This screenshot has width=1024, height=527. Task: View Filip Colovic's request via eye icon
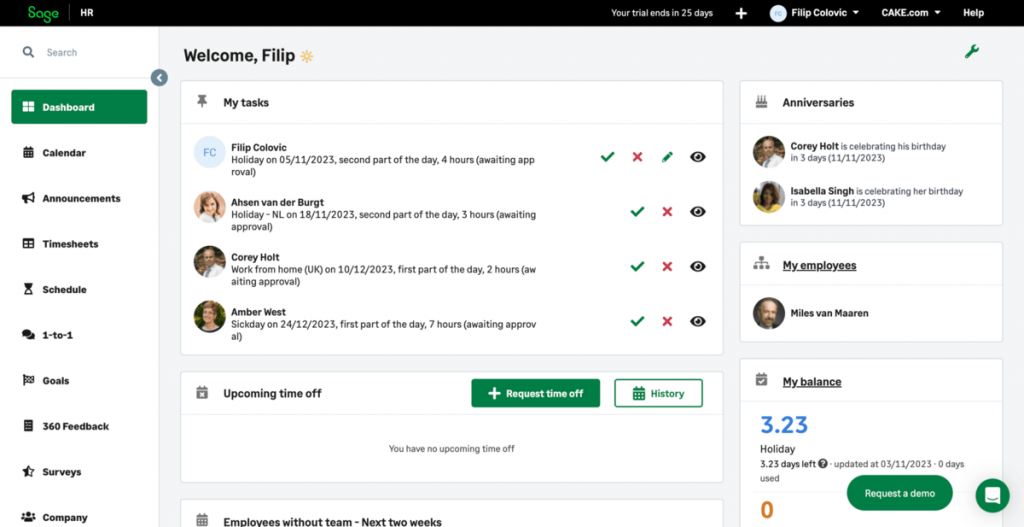698,157
